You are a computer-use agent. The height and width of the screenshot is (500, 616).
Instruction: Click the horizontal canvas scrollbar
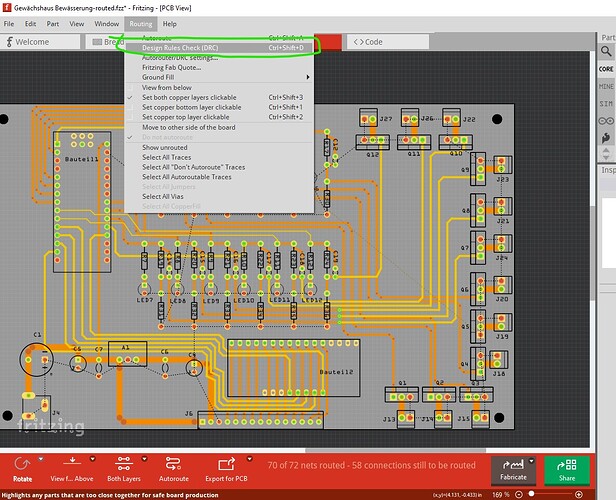coord(395,450)
